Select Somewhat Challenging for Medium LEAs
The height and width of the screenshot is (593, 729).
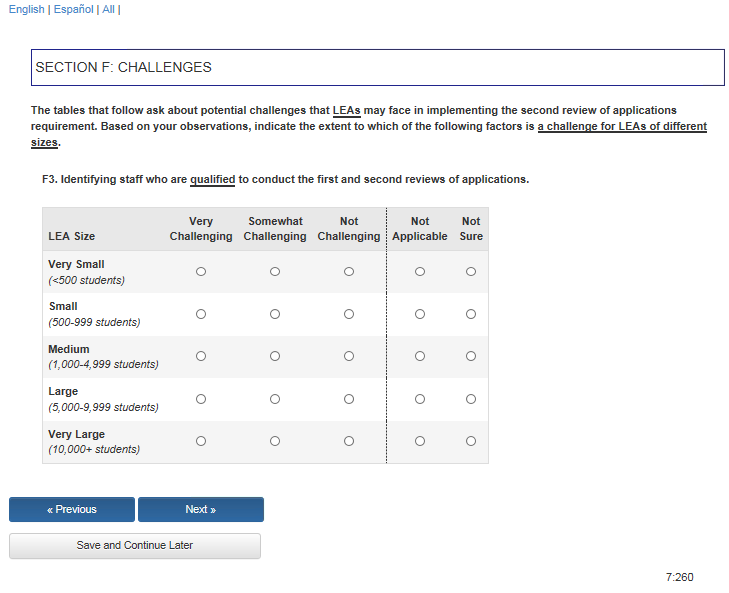[x=275, y=356]
